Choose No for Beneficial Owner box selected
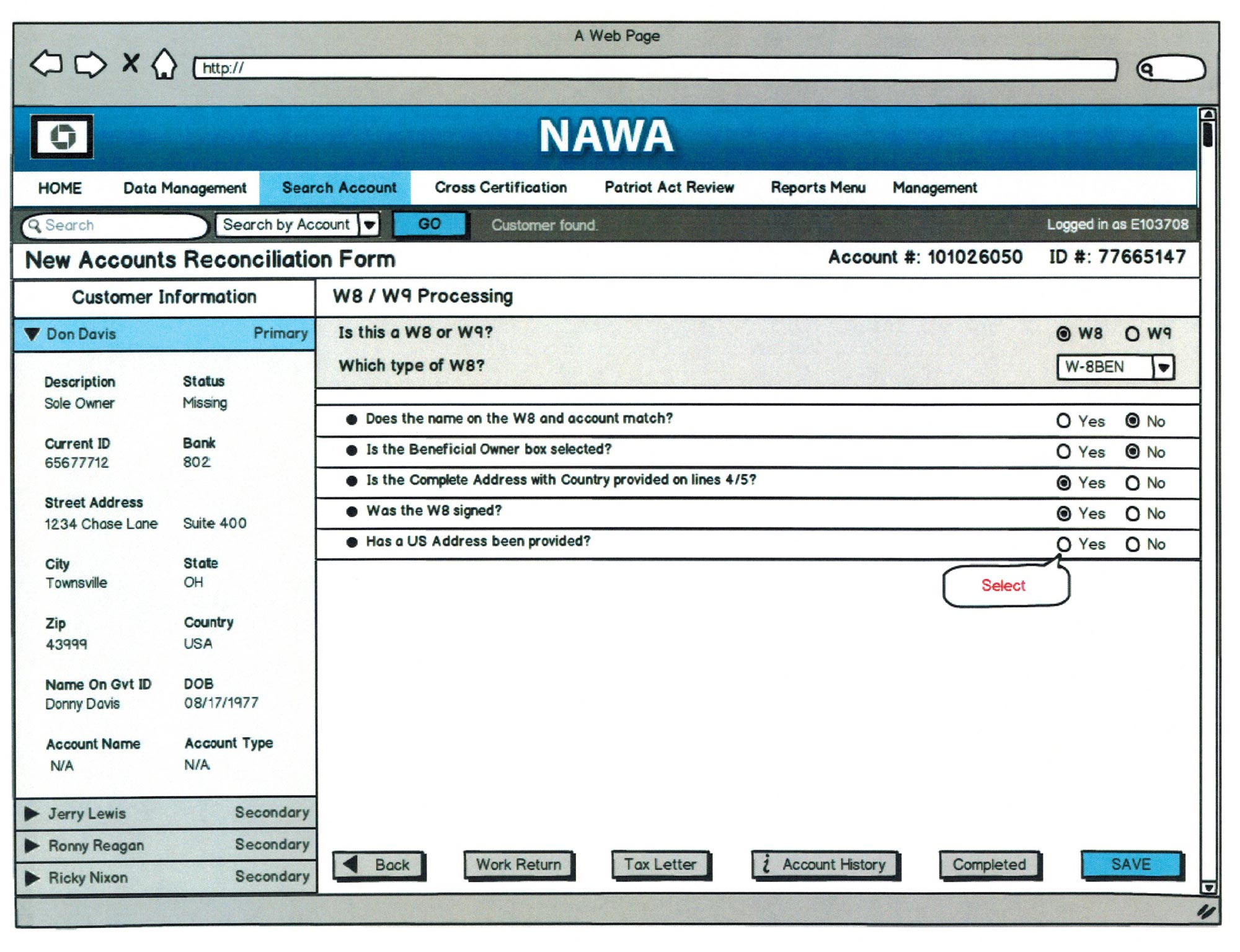Viewport: 1240px width, 952px height. pos(1132,452)
